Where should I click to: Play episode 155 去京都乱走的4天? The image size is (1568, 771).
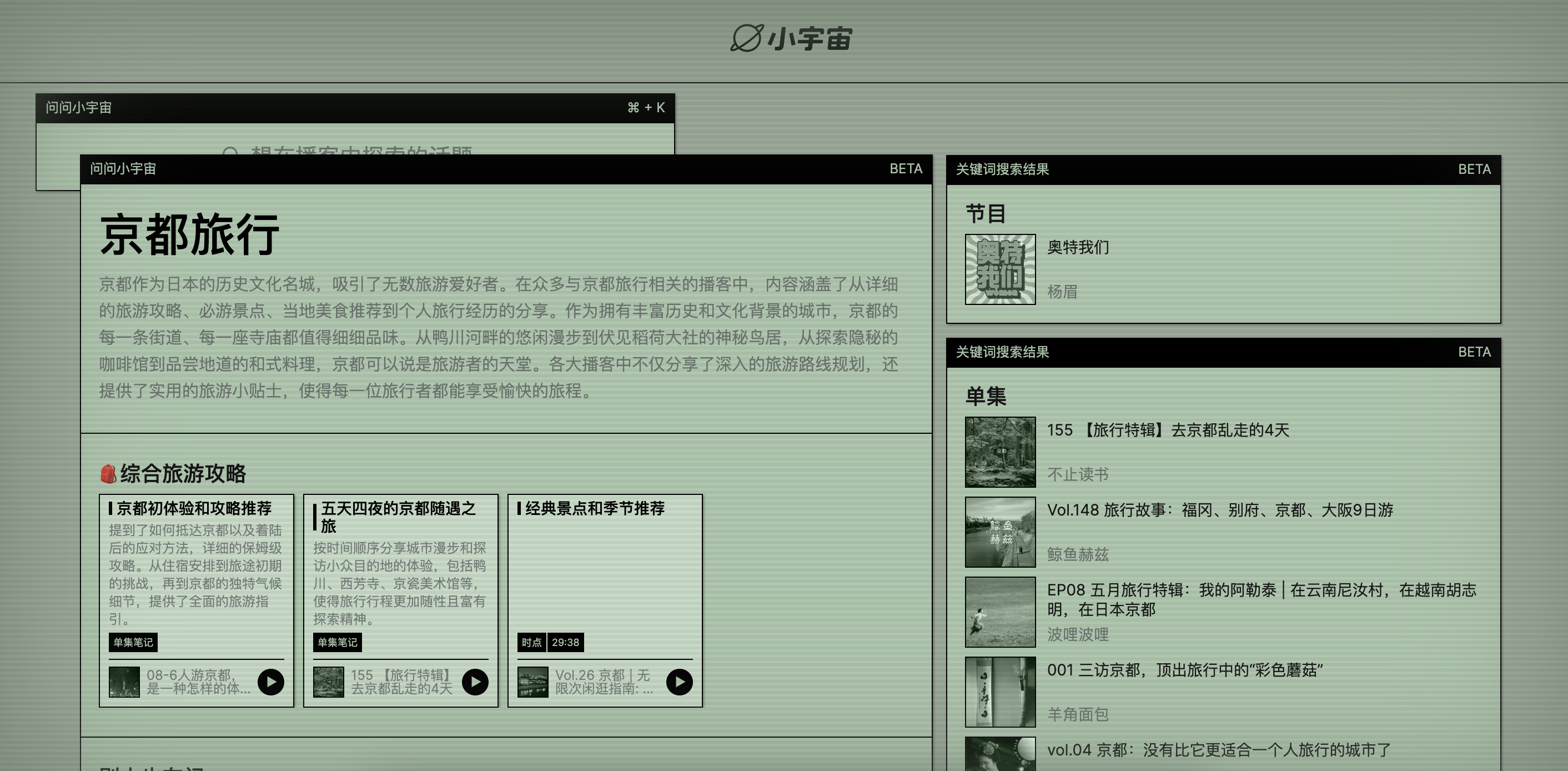pyautogui.click(x=475, y=682)
